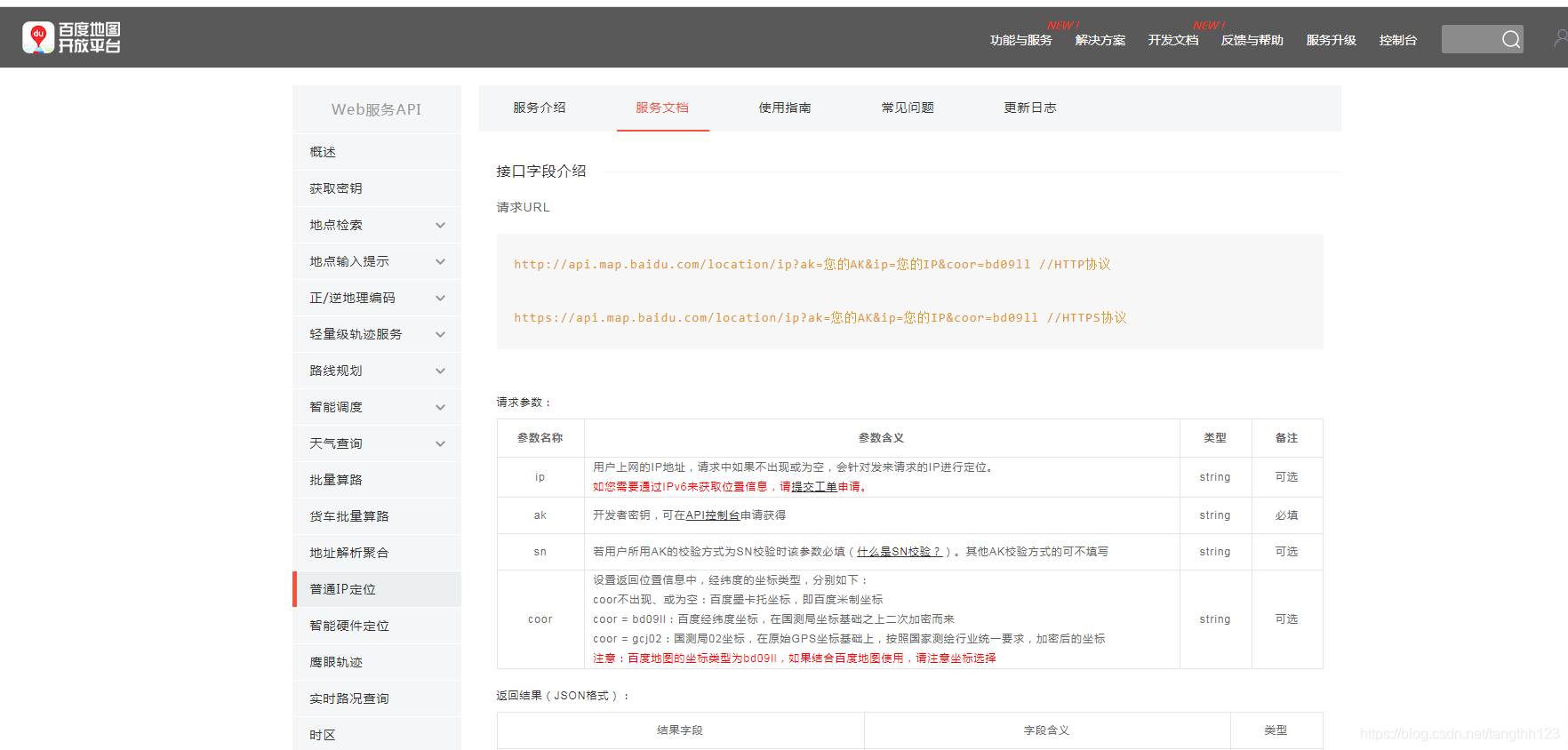Switch to 服务文档 tab
This screenshot has height=750, width=1568.
click(x=662, y=108)
